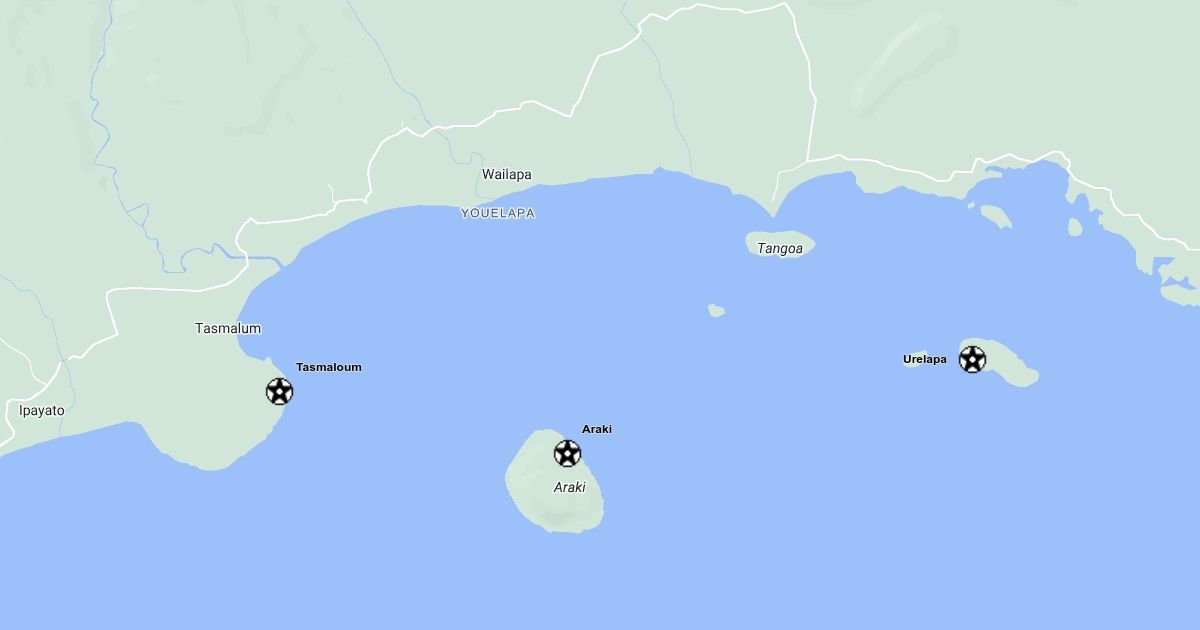Select the Araki star marker icon
The image size is (1200, 630).
tap(567, 453)
